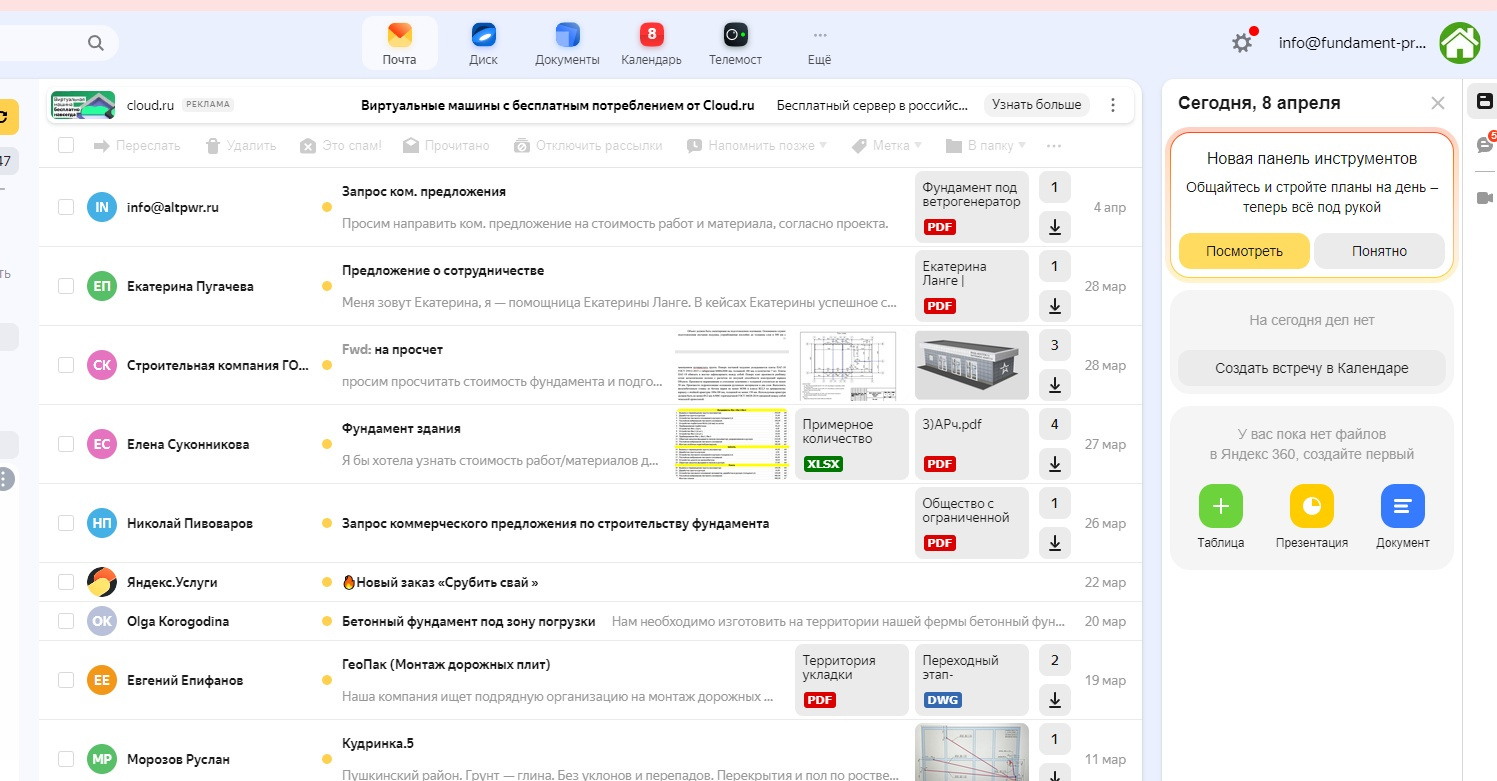Open the Телемост service
This screenshot has height=781, width=1497.
pyautogui.click(x=735, y=44)
